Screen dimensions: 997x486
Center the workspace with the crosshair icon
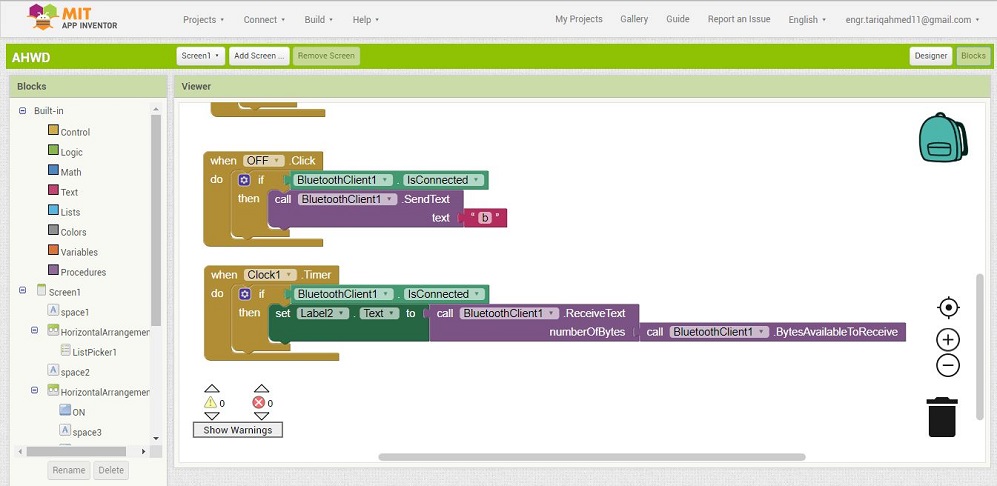coord(948,308)
